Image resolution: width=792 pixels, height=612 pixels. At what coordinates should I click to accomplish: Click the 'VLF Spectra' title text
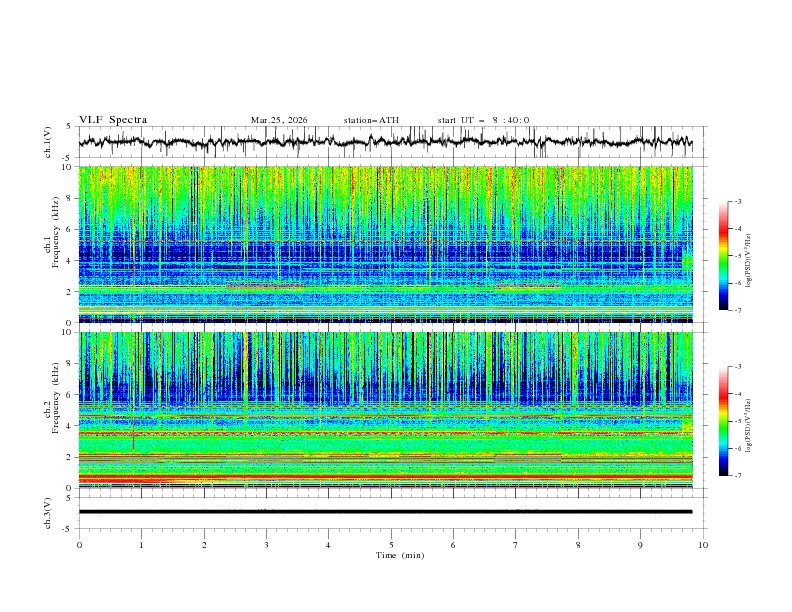pyautogui.click(x=113, y=120)
